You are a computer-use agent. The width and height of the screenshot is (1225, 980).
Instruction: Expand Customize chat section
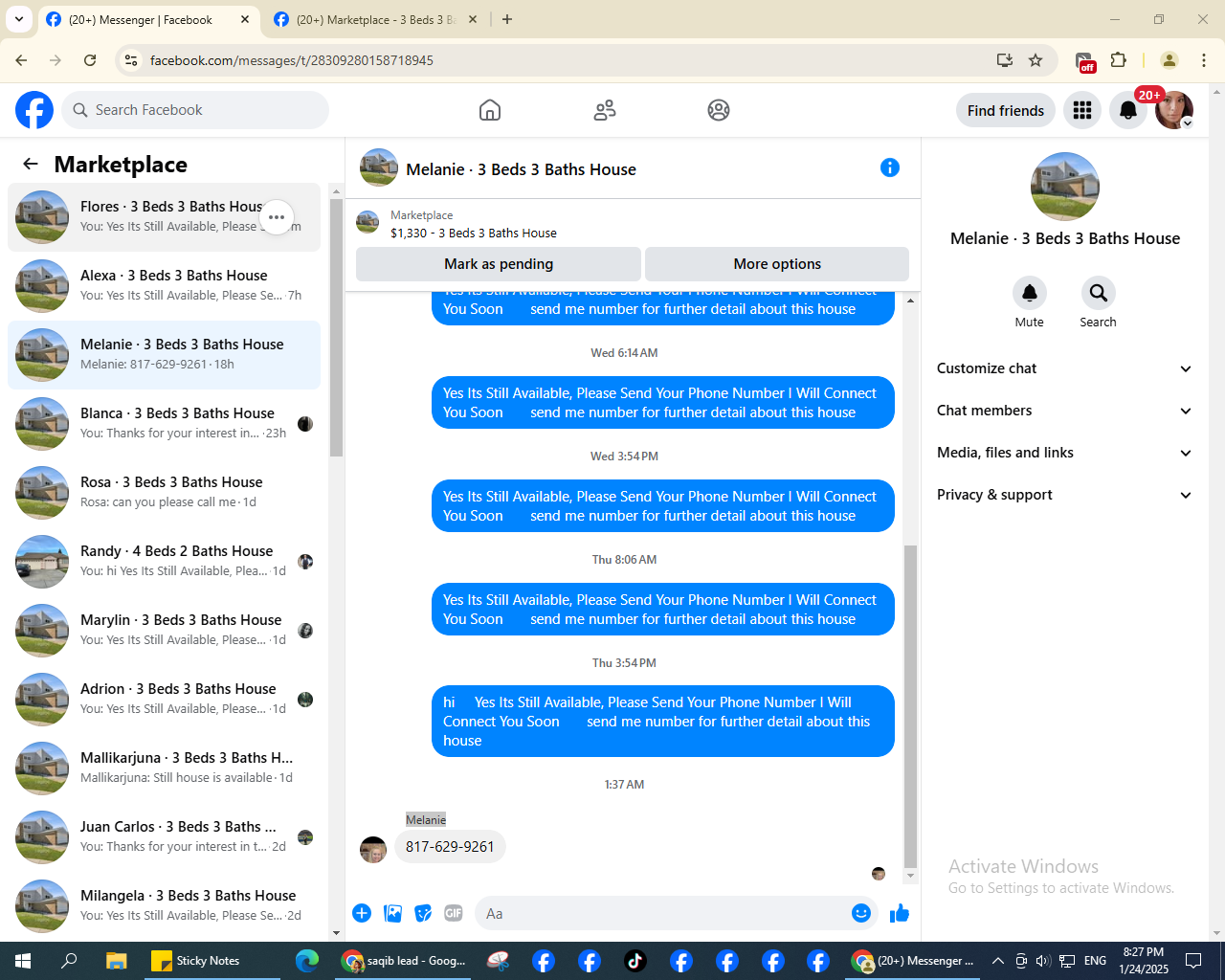pyautogui.click(x=1065, y=368)
